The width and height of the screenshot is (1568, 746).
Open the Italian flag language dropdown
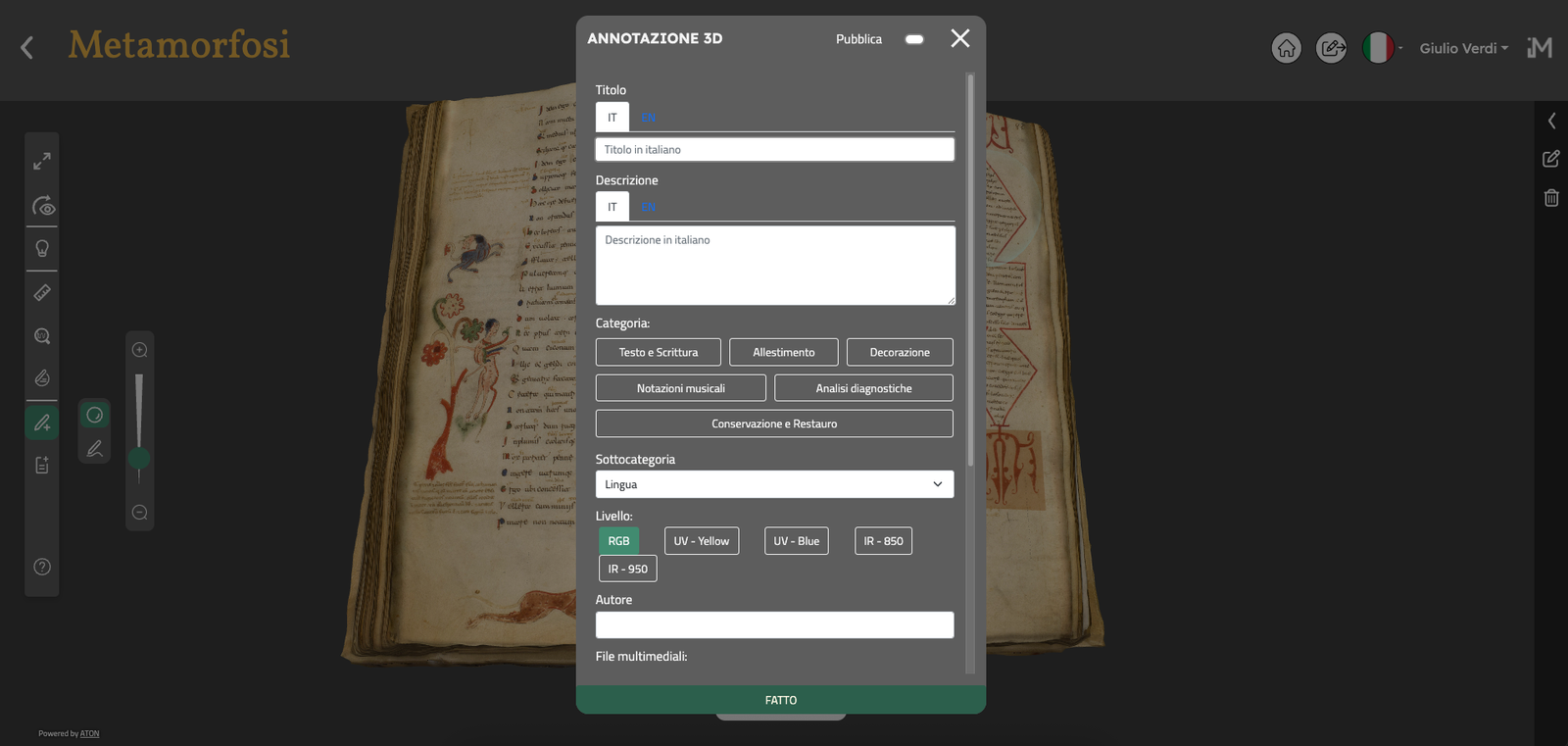click(x=1382, y=48)
